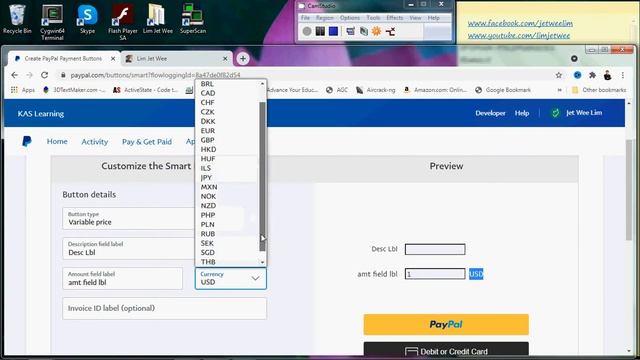The image size is (640, 360).
Task: Bookmark page with star icon
Action: [x=559, y=75]
